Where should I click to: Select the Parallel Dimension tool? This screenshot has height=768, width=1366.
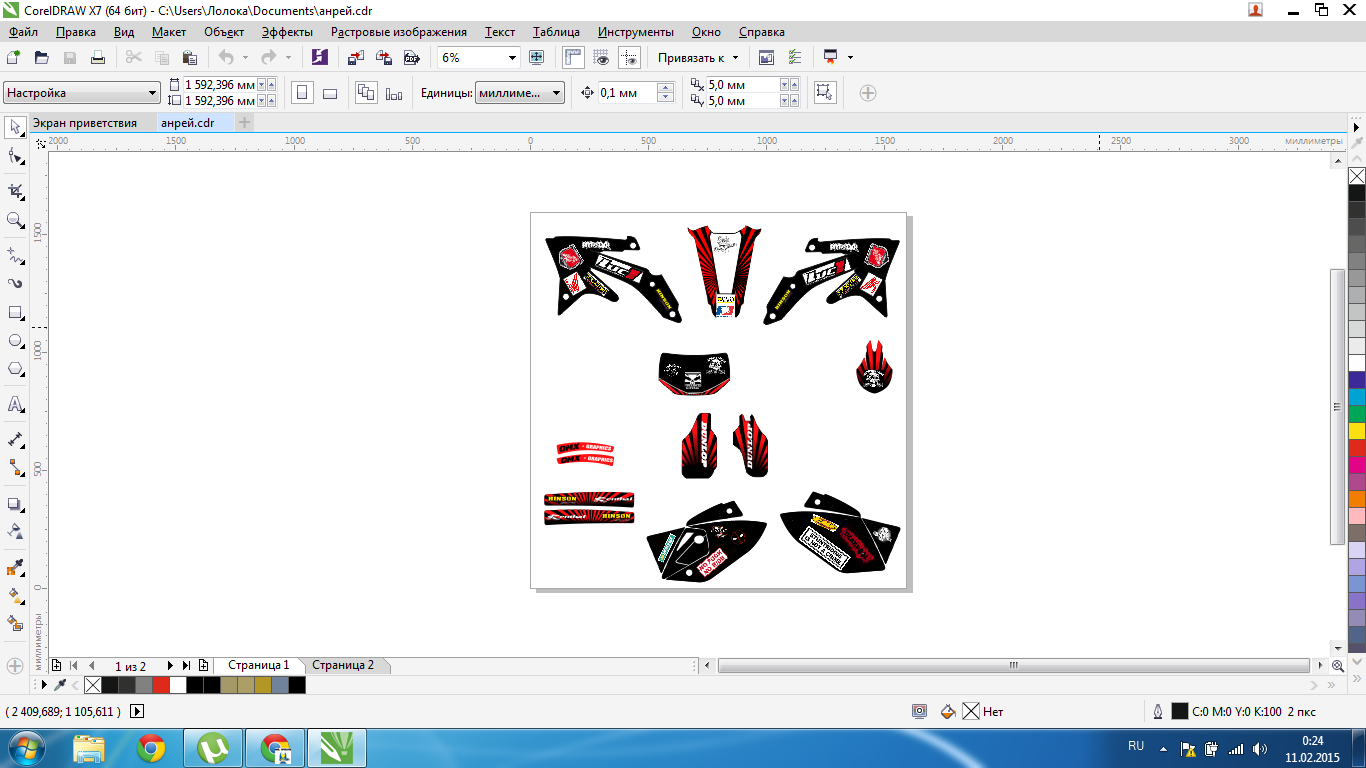15,439
